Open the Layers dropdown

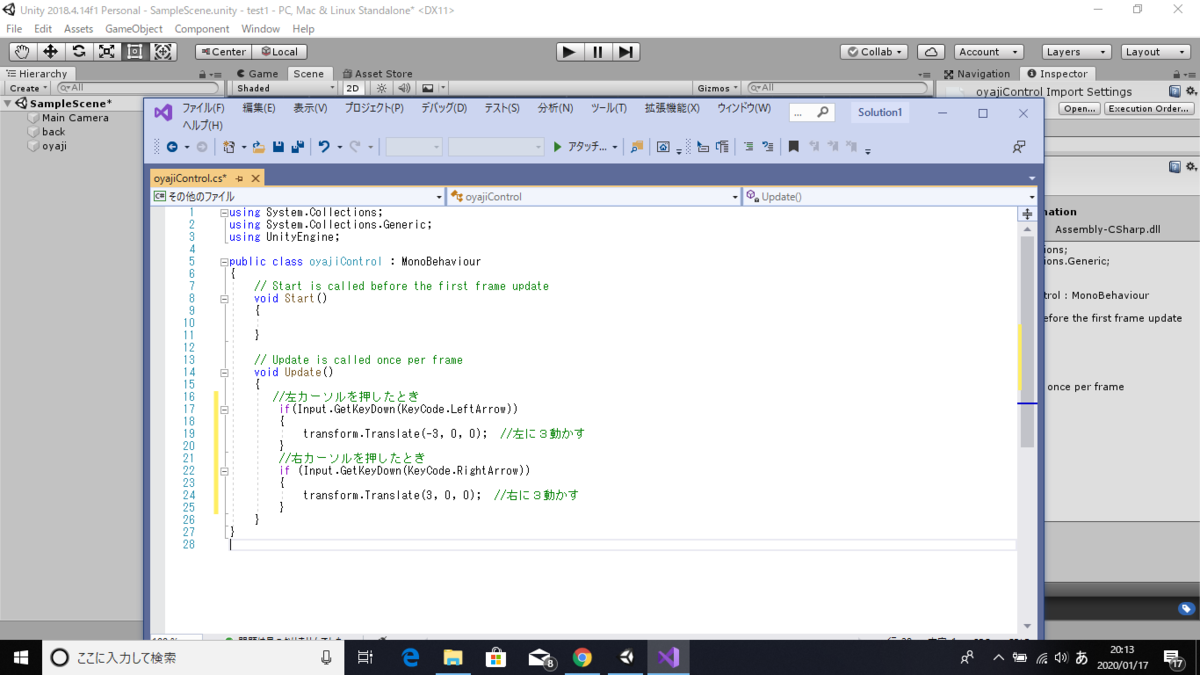point(1076,52)
